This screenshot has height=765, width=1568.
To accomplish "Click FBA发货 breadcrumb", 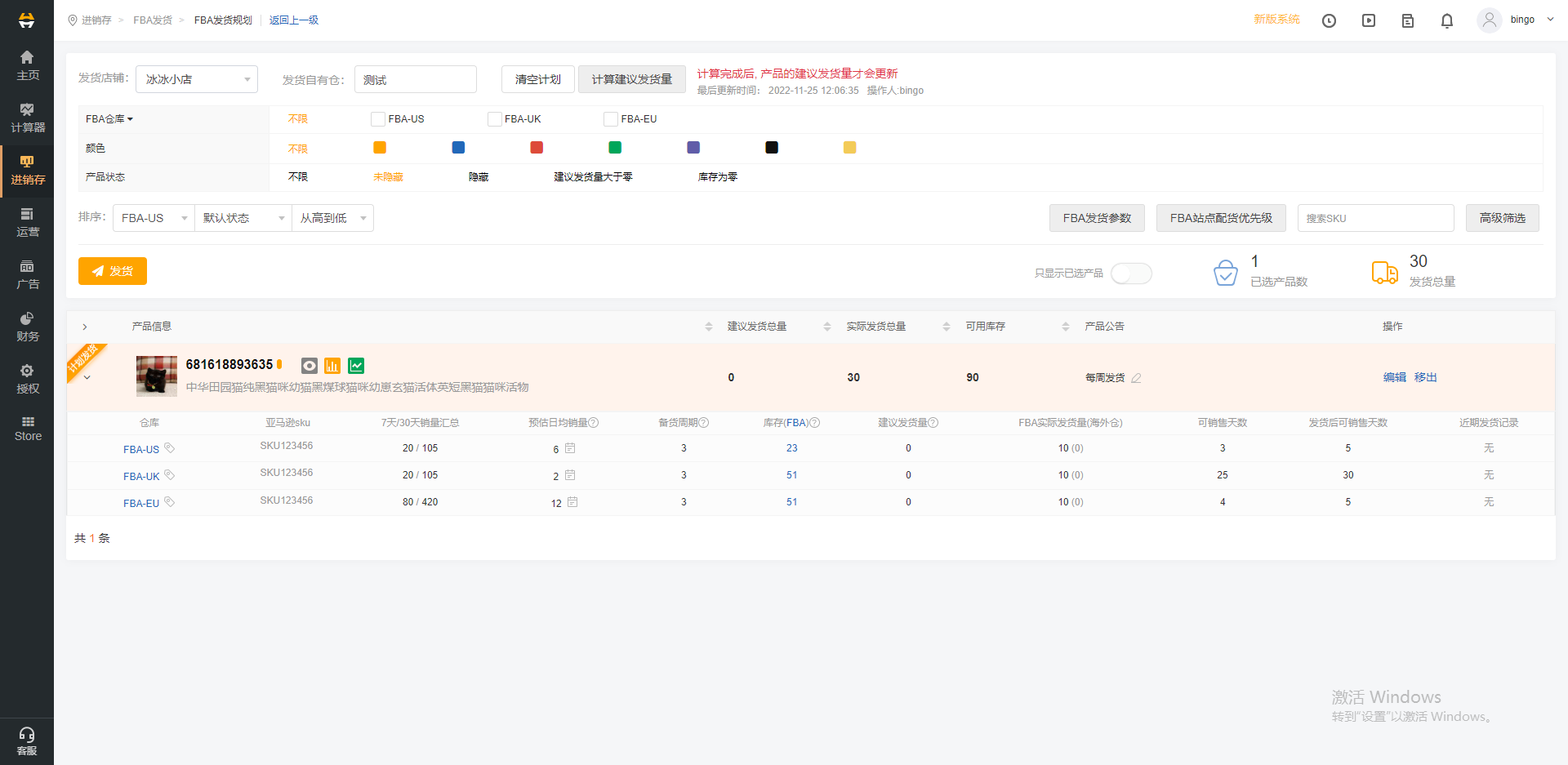I will [153, 20].
